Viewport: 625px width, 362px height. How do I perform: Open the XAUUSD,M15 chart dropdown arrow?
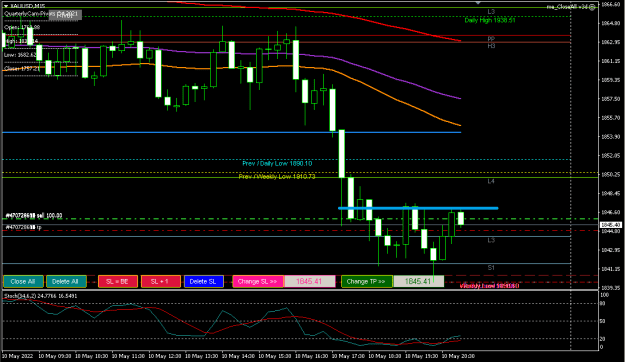coord(6,6)
